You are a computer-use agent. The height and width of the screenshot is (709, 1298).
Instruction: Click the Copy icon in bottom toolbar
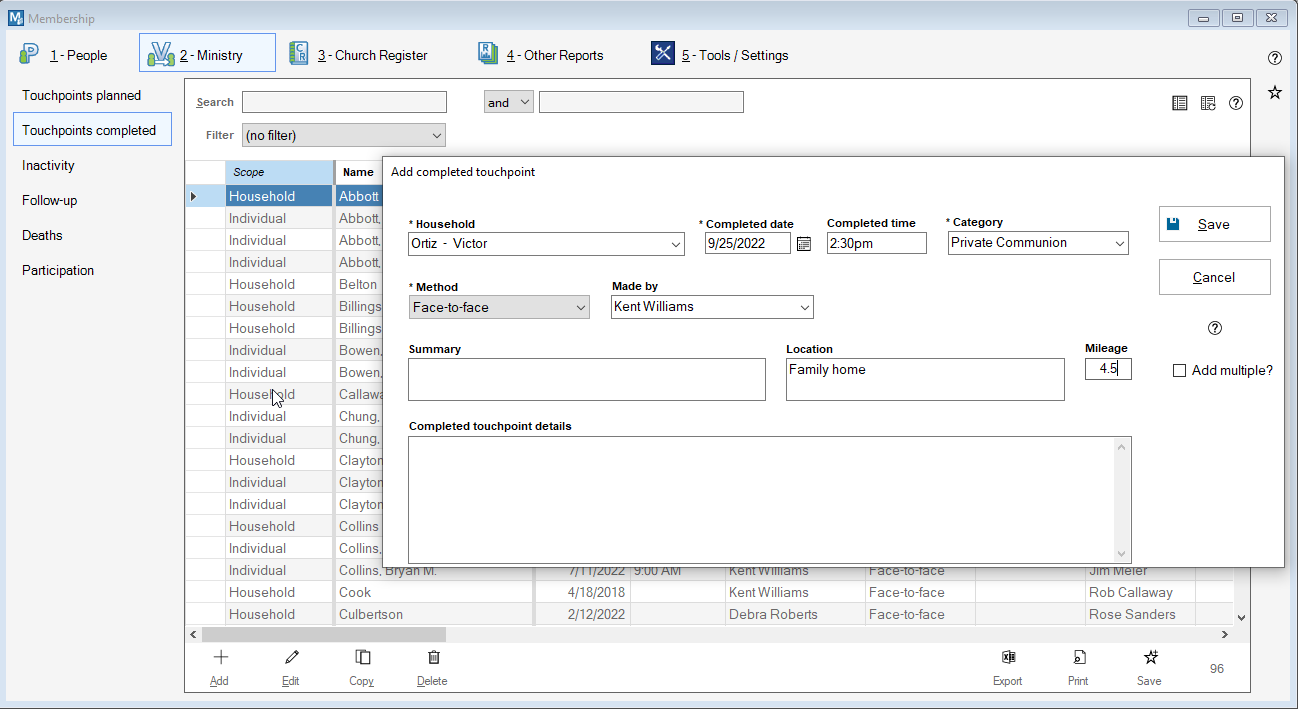(x=362, y=658)
